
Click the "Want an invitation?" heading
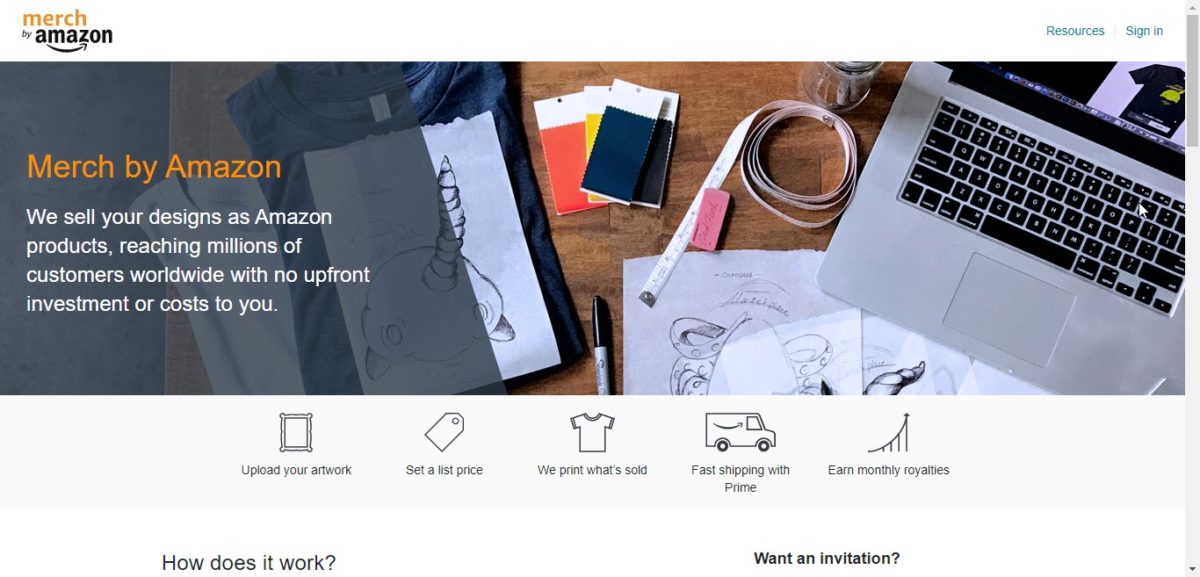826,558
